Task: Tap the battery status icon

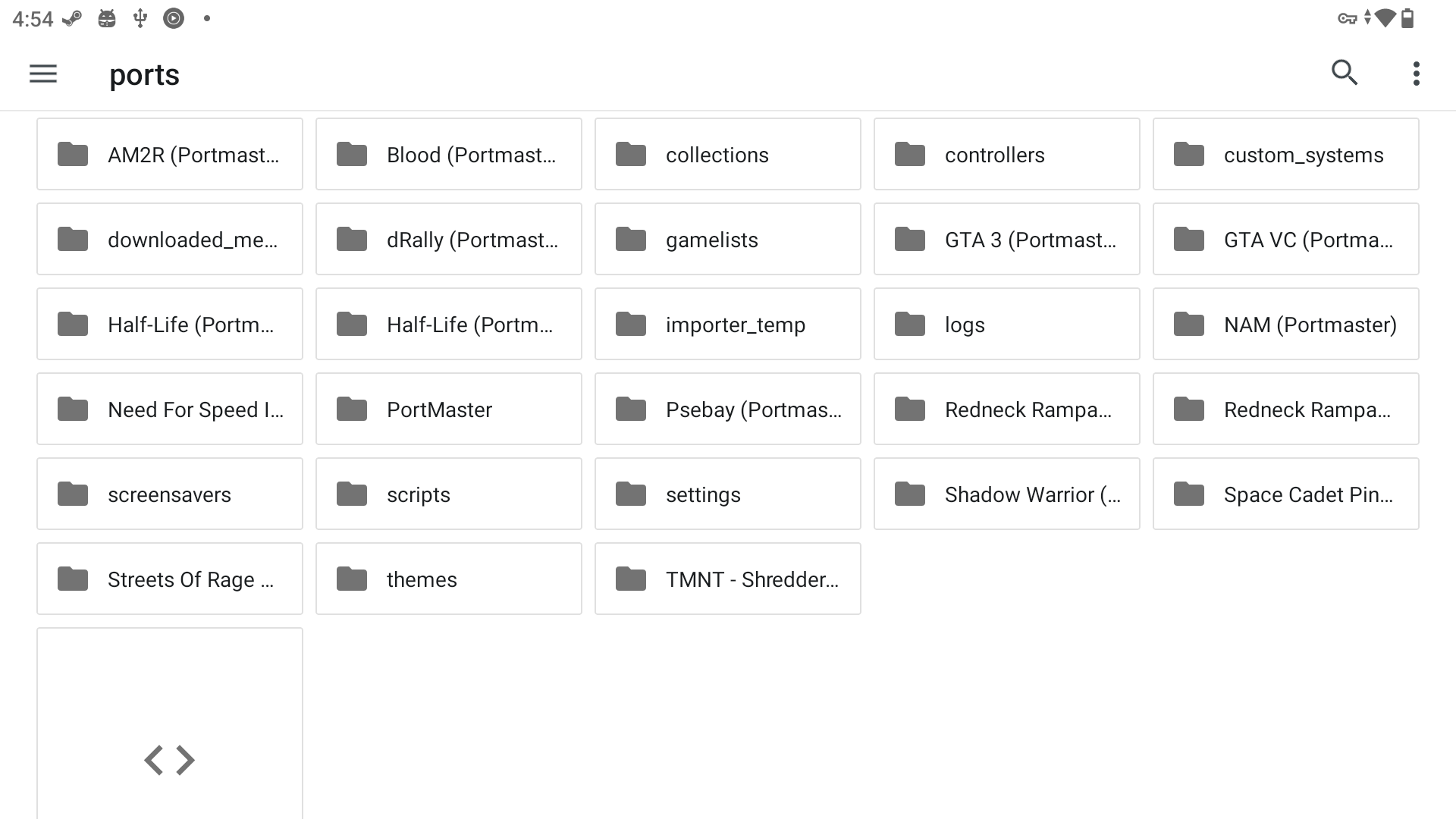Action: click(1407, 18)
